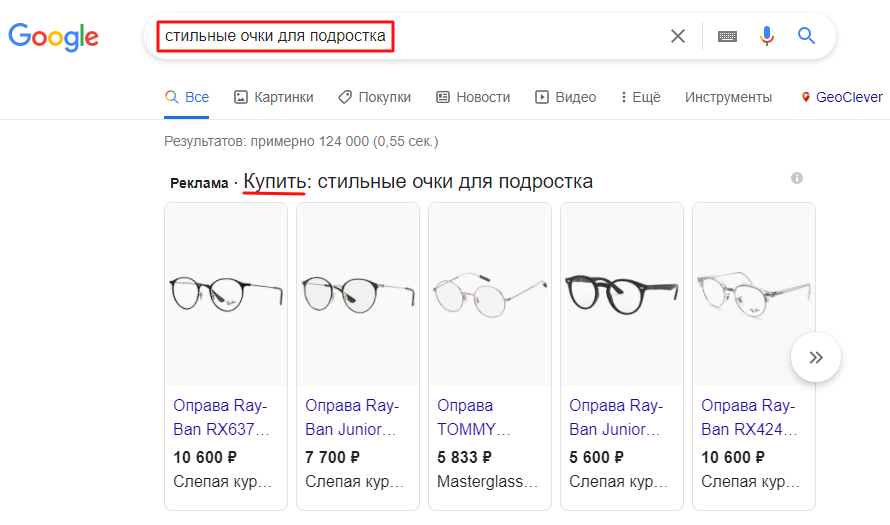Open Оправа Ray-Ban RX637 product link
890x525 pixels.
coord(221,417)
